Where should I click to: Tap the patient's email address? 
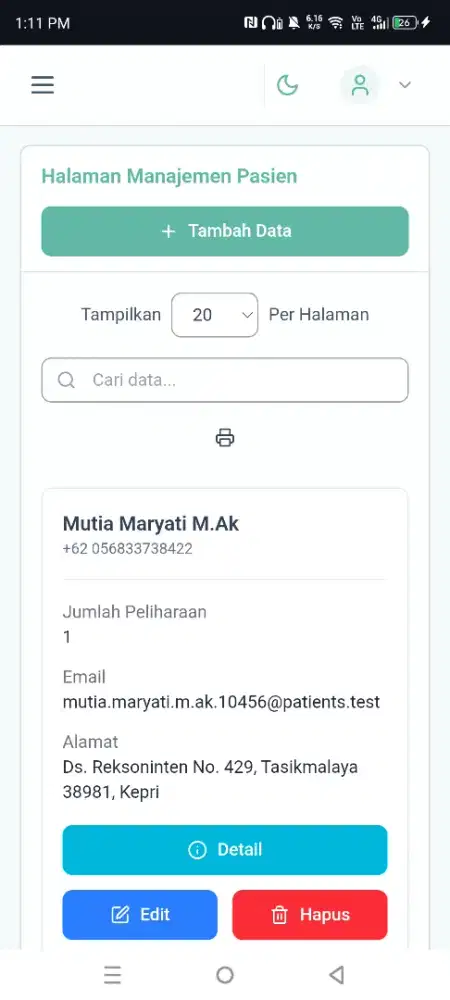point(221,702)
